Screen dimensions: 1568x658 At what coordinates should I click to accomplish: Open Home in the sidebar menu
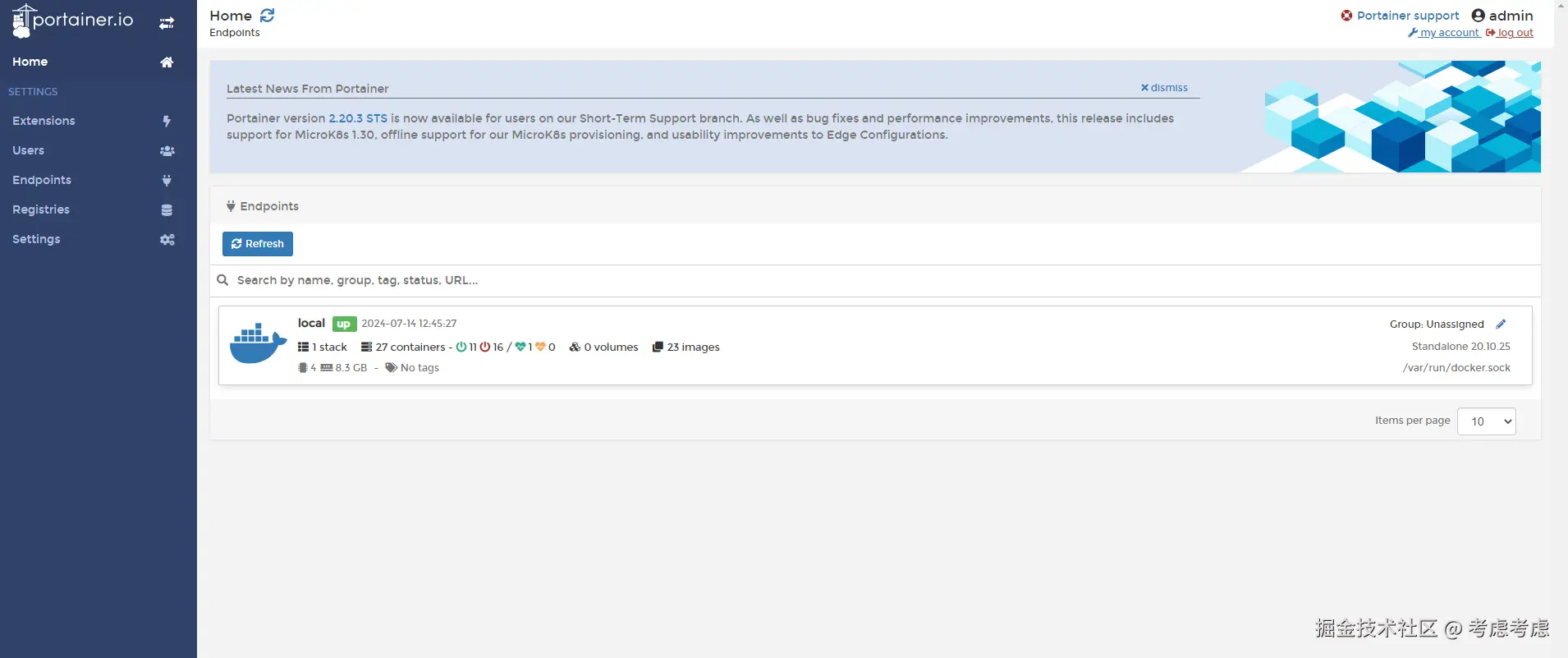pos(99,62)
